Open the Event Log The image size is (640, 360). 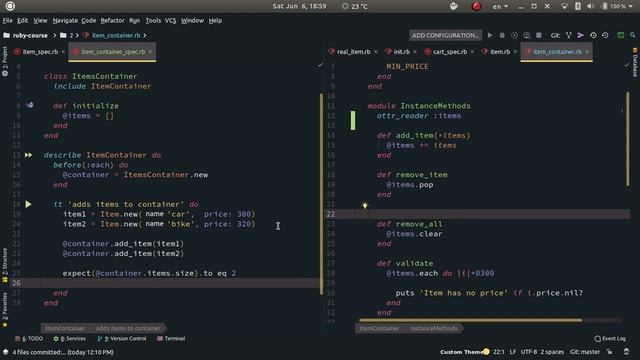pyautogui.click(x=610, y=338)
